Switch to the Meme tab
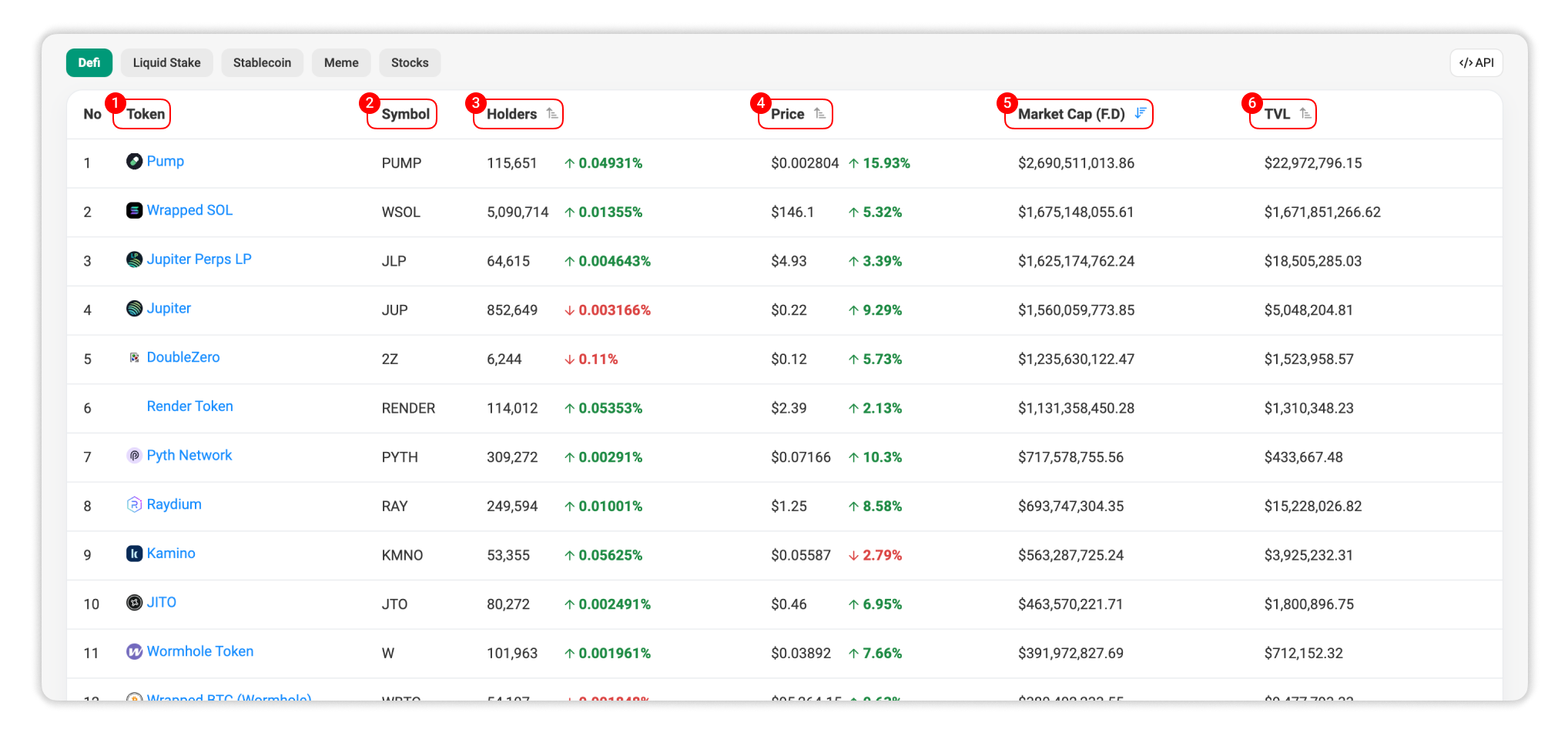The width and height of the screenshot is (1568, 736). coord(341,62)
